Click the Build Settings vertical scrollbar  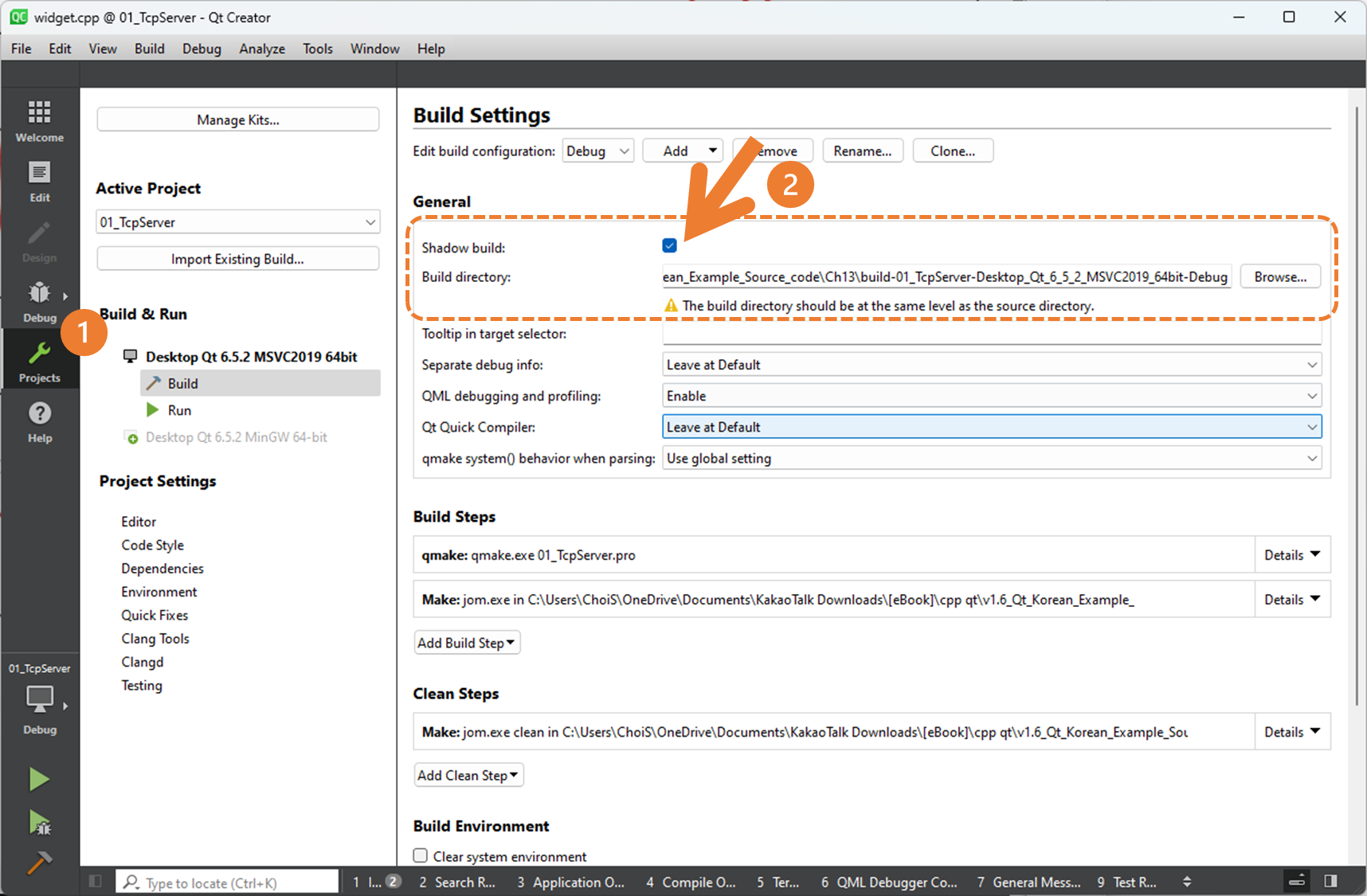click(1357, 406)
